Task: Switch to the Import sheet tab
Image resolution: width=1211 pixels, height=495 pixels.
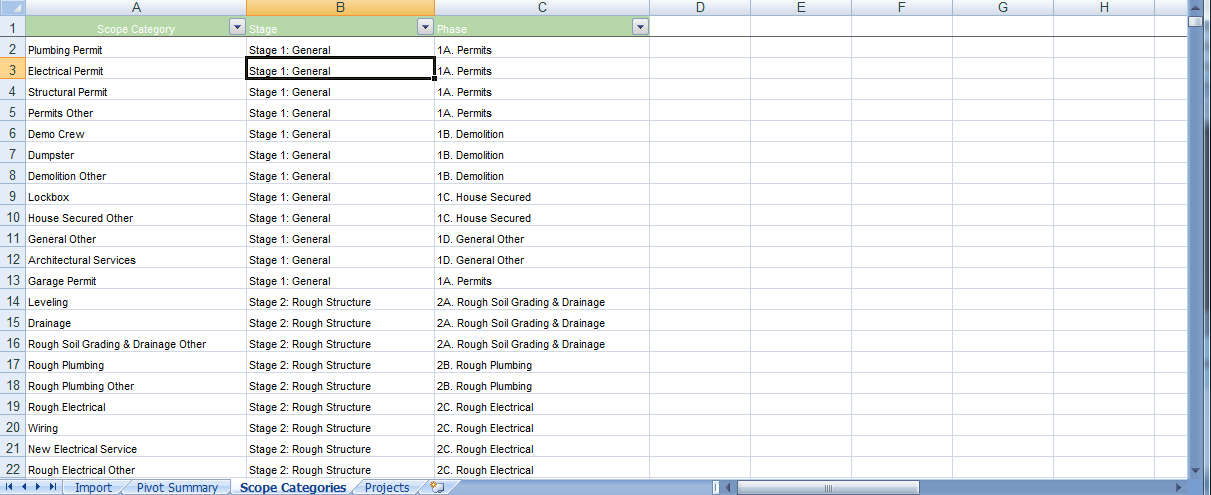Action: coord(93,487)
